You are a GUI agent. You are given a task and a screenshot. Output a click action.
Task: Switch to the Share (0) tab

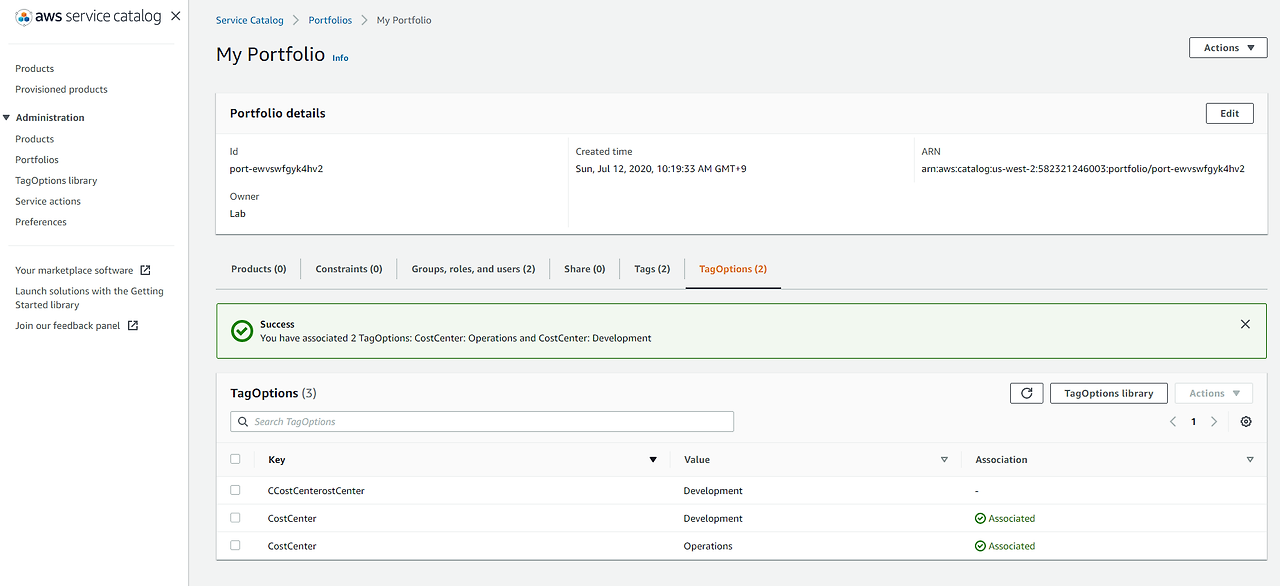tap(585, 269)
